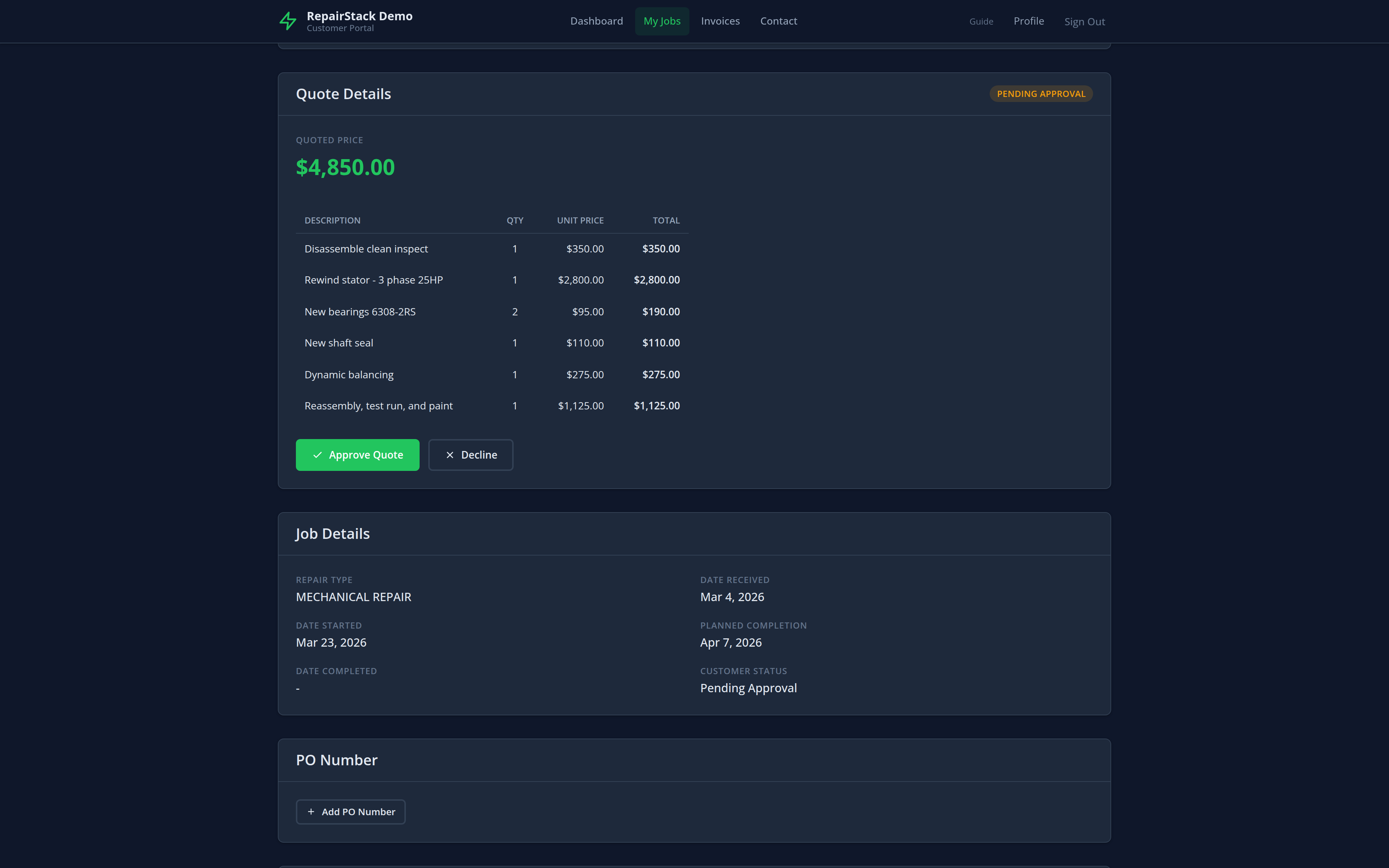Approve the $4,850.00 quote
Screen dimensions: 1389x868
pyautogui.click(x=357, y=455)
